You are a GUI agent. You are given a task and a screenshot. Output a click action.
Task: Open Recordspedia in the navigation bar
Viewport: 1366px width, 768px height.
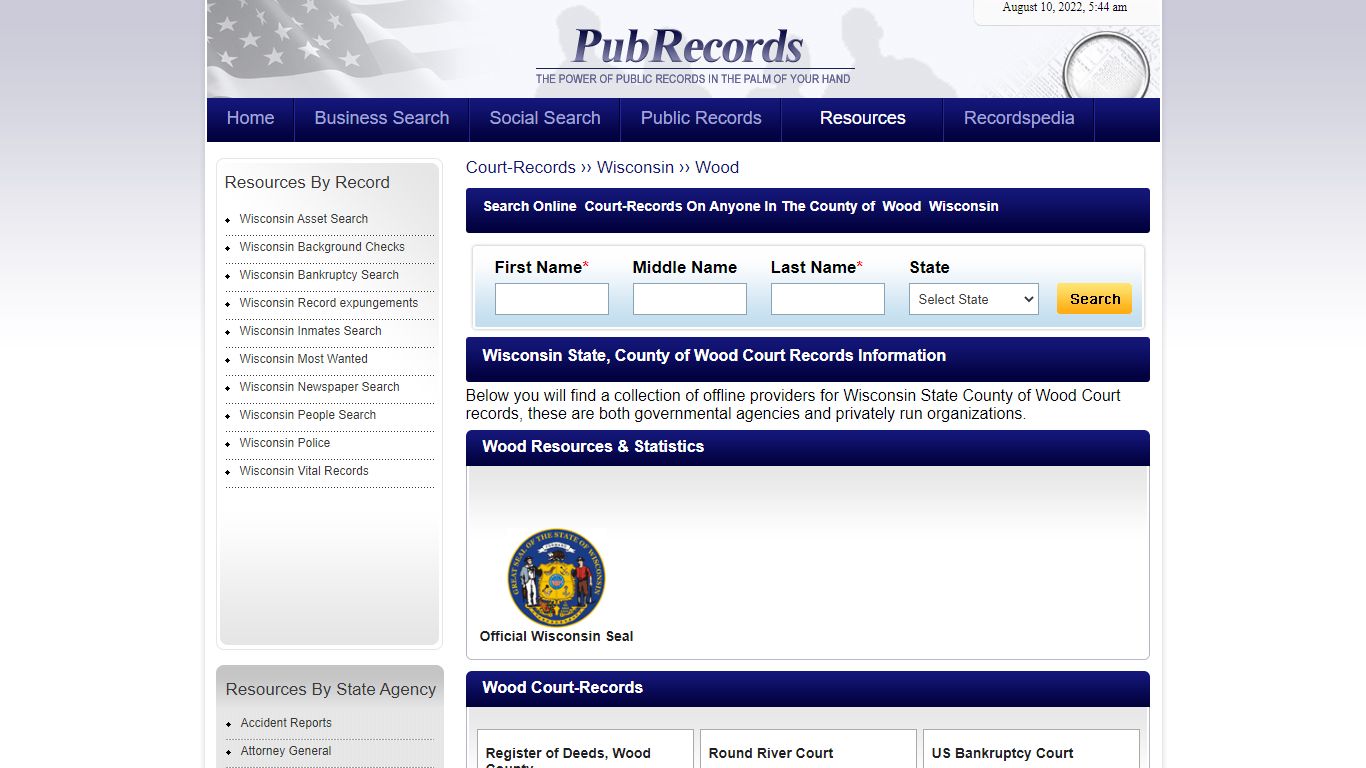point(1019,118)
